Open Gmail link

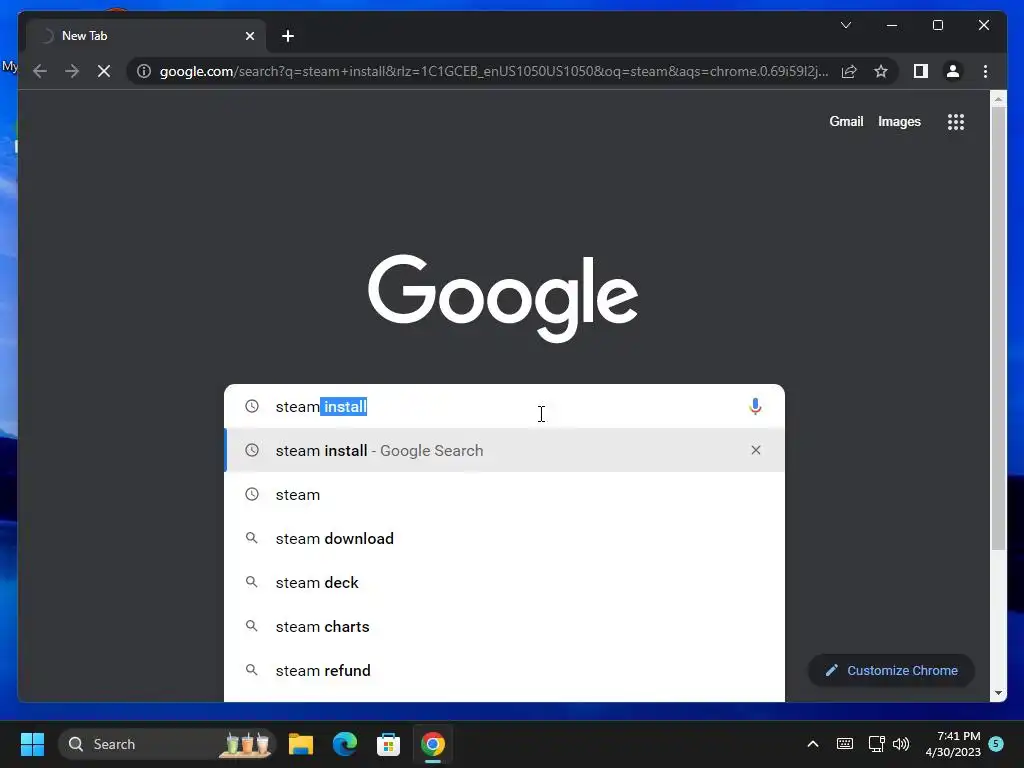point(846,121)
